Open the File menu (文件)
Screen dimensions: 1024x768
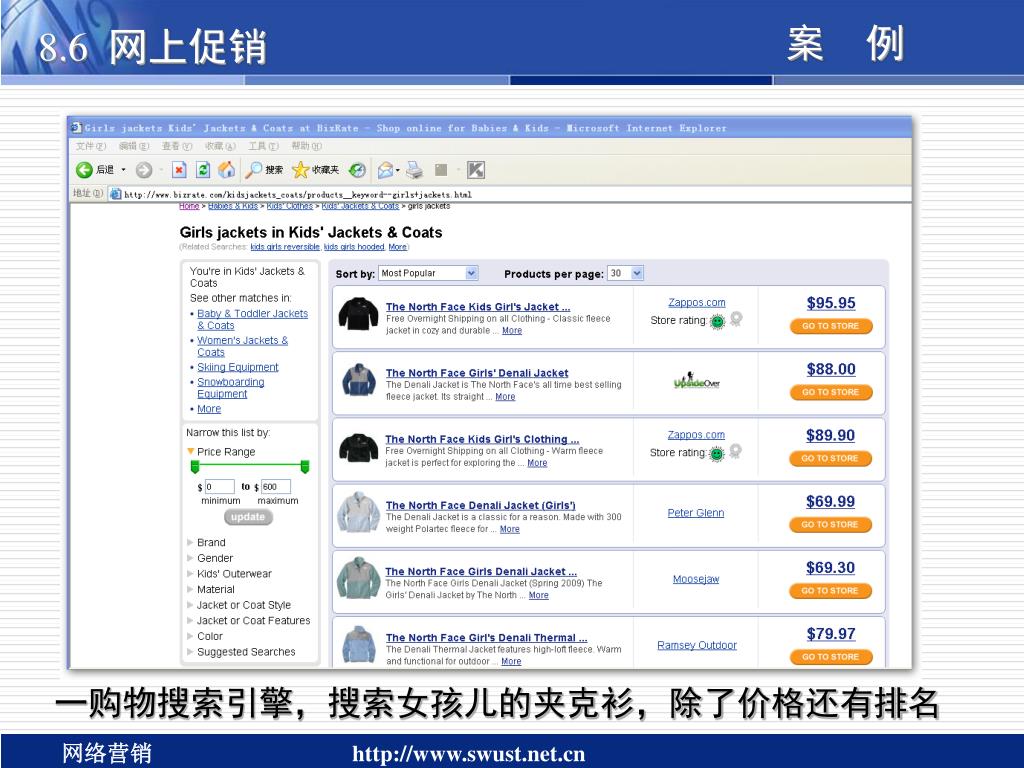[x=90, y=146]
